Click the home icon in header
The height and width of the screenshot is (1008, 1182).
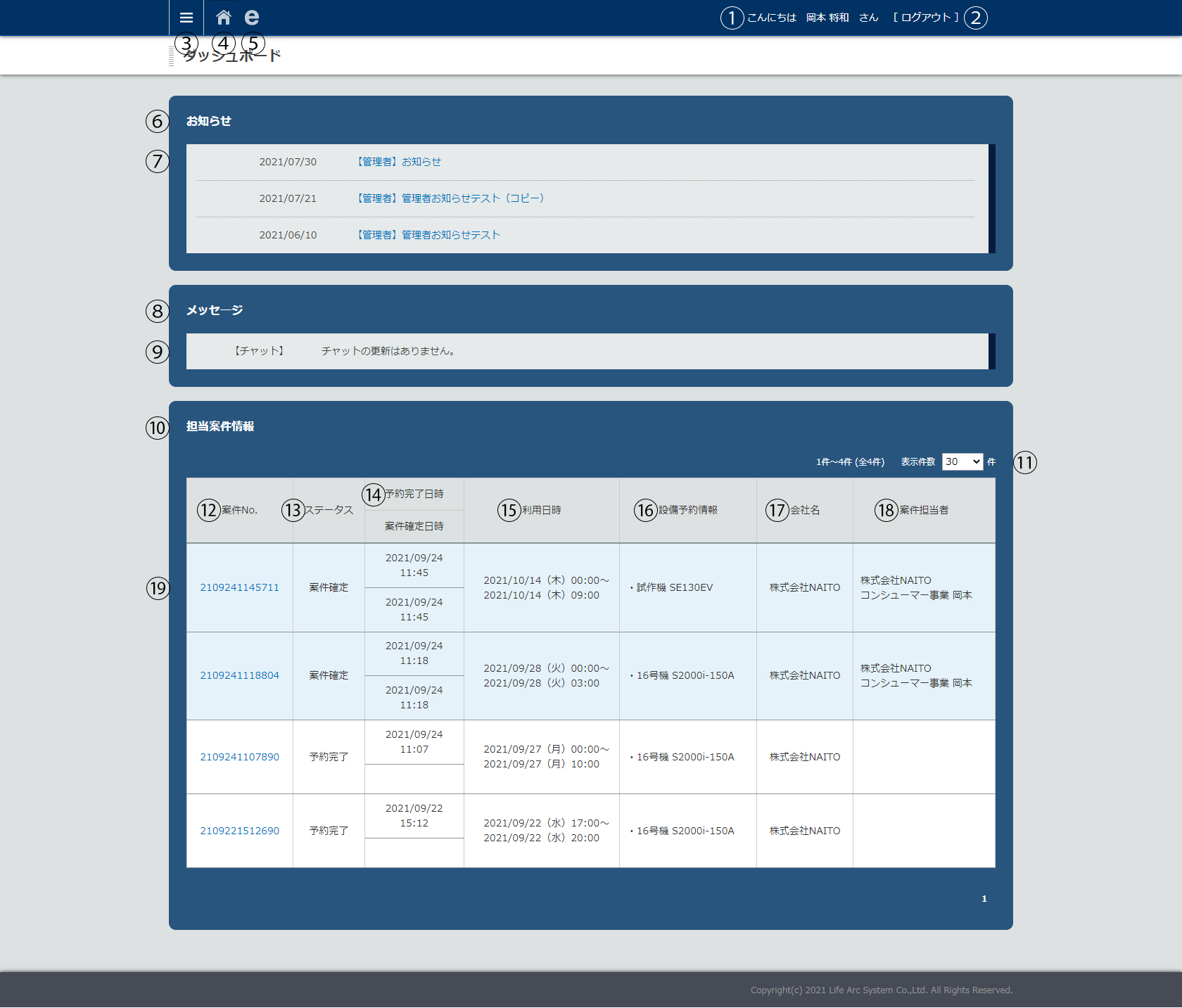(x=224, y=18)
